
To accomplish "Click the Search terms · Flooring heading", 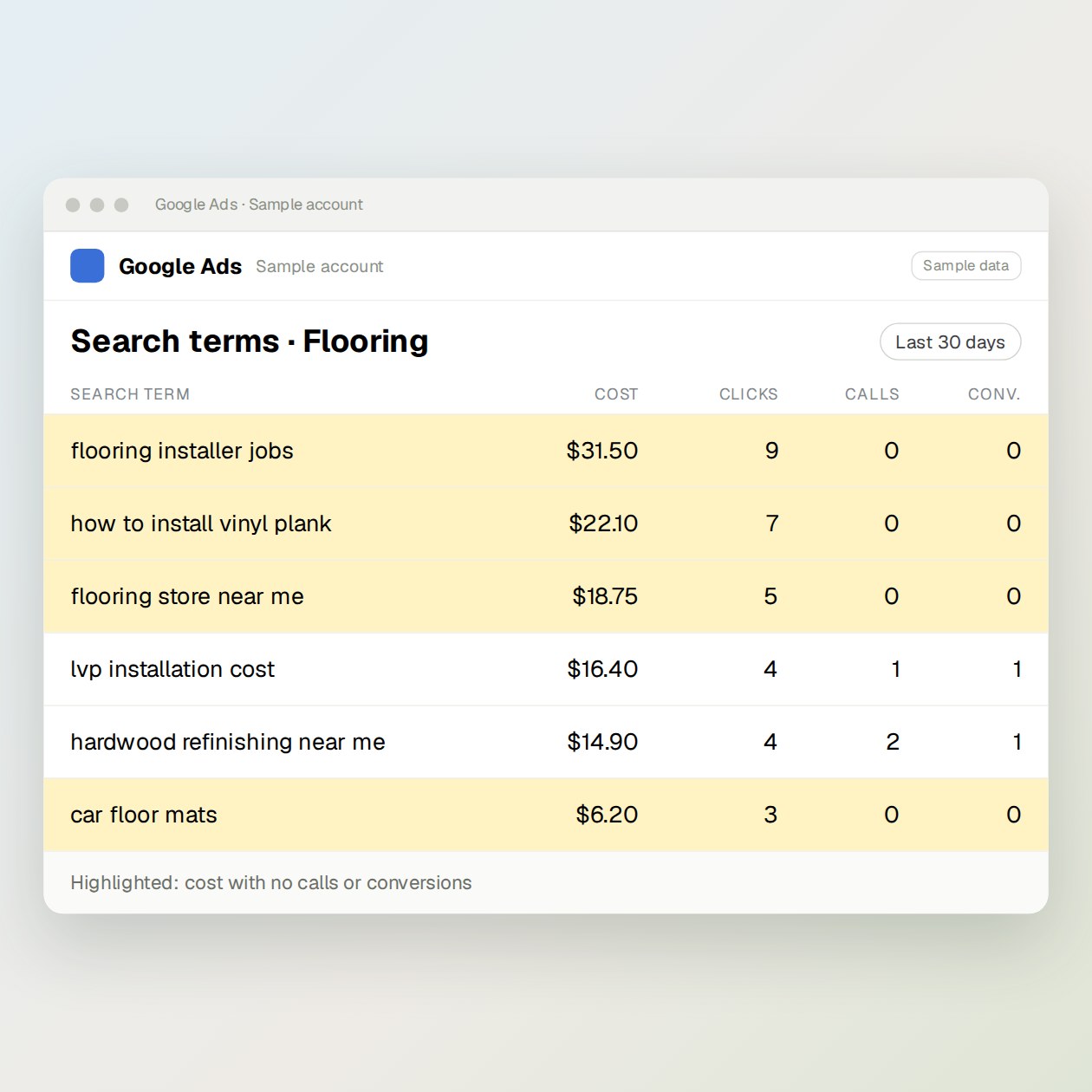I will (x=250, y=341).
